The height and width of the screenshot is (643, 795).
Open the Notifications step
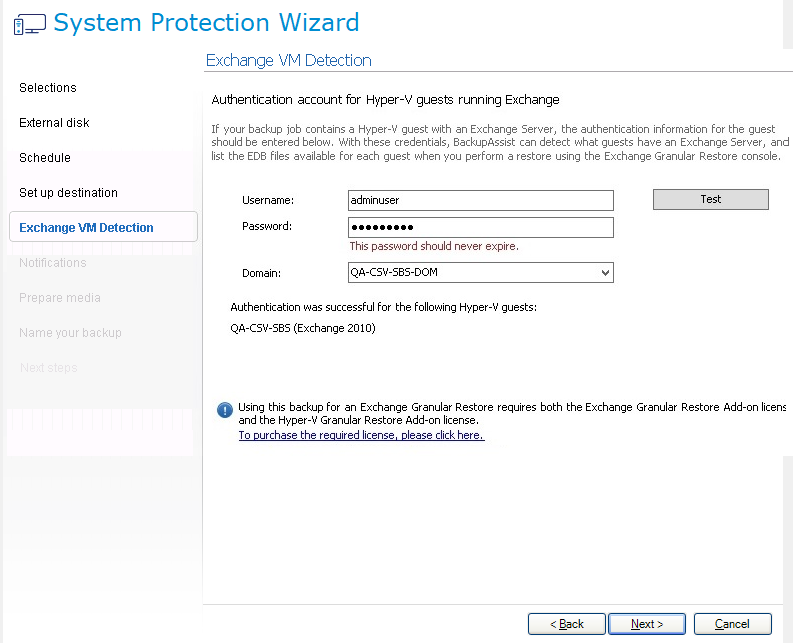point(53,263)
